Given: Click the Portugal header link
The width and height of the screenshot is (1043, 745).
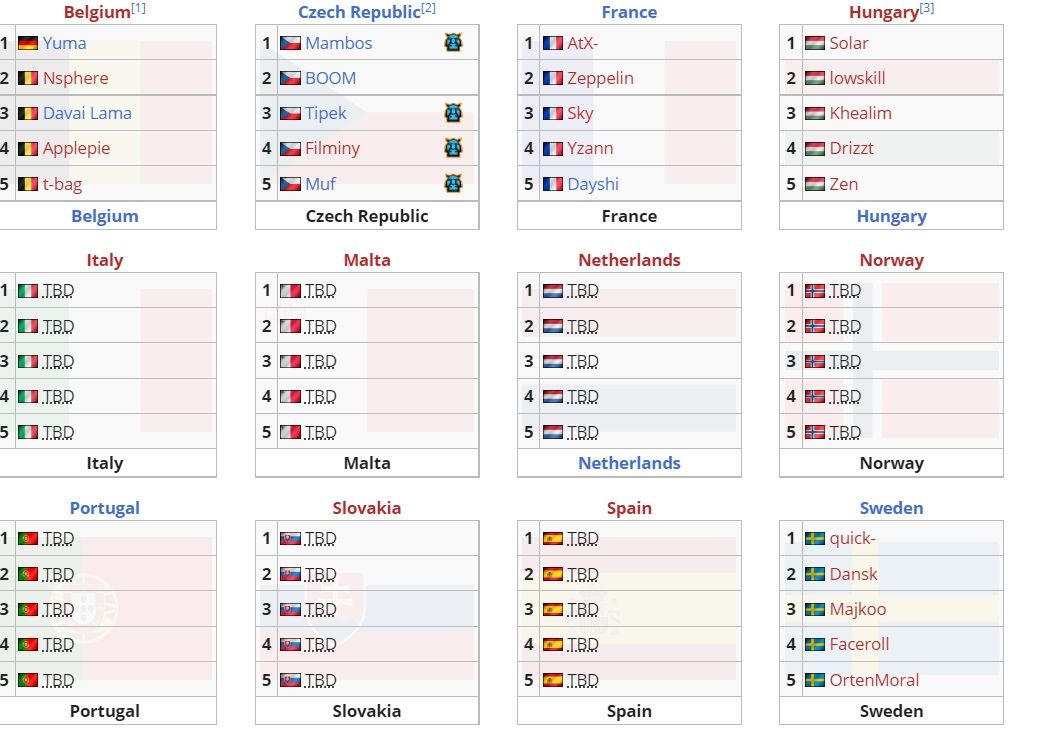Looking at the screenshot, I should click(x=104, y=508).
